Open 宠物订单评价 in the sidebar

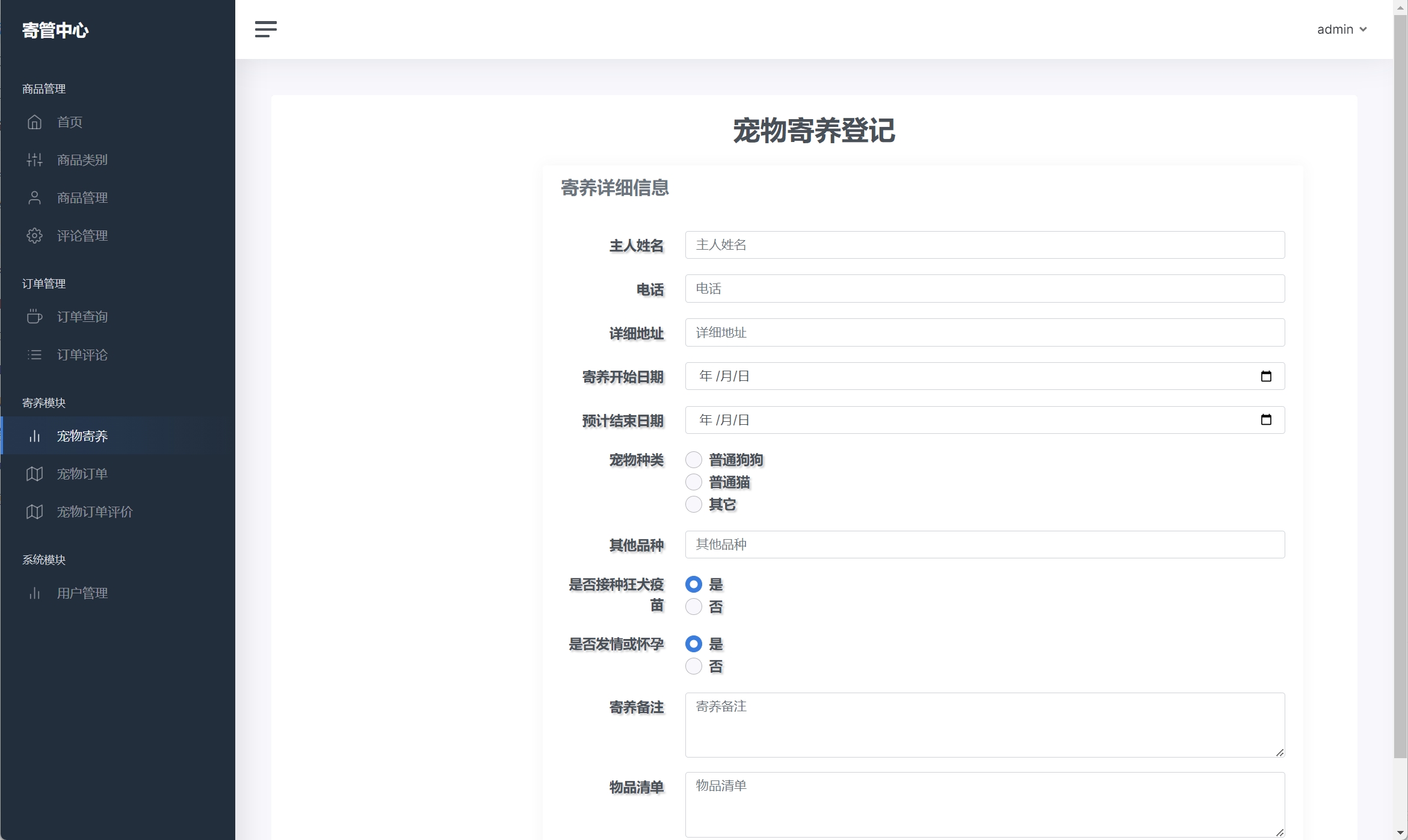click(x=94, y=512)
